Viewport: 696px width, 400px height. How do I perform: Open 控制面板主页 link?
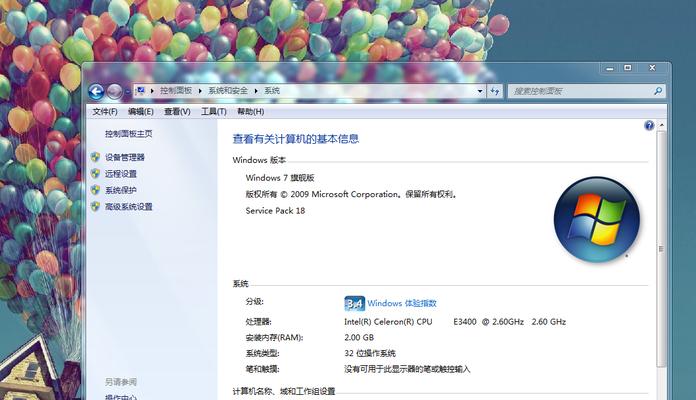[x=129, y=134]
